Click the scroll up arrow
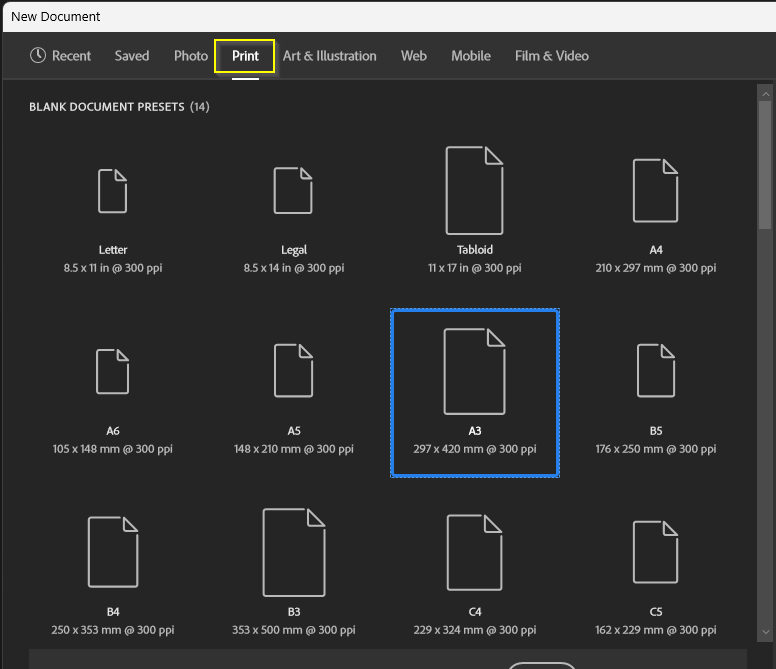Screen dimensions: 776x669 pyautogui.click(x=766, y=94)
